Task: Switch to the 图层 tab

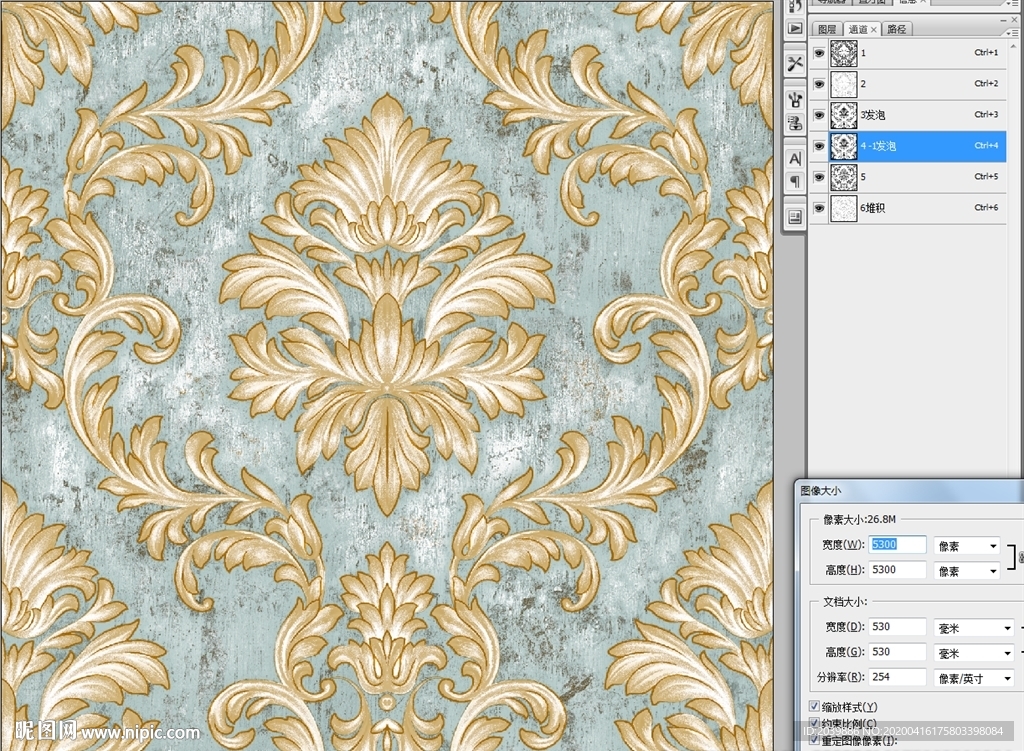Action: pos(825,29)
